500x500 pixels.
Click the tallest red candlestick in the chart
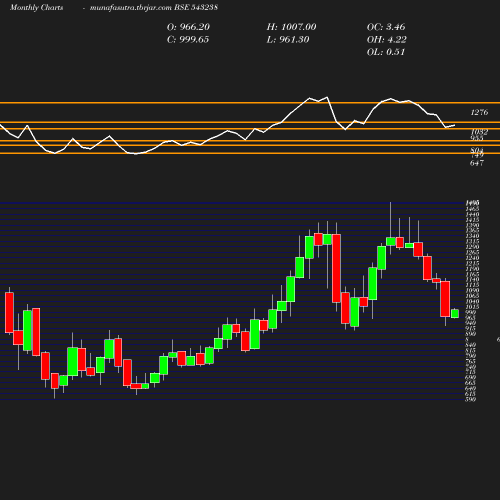click(x=336, y=268)
